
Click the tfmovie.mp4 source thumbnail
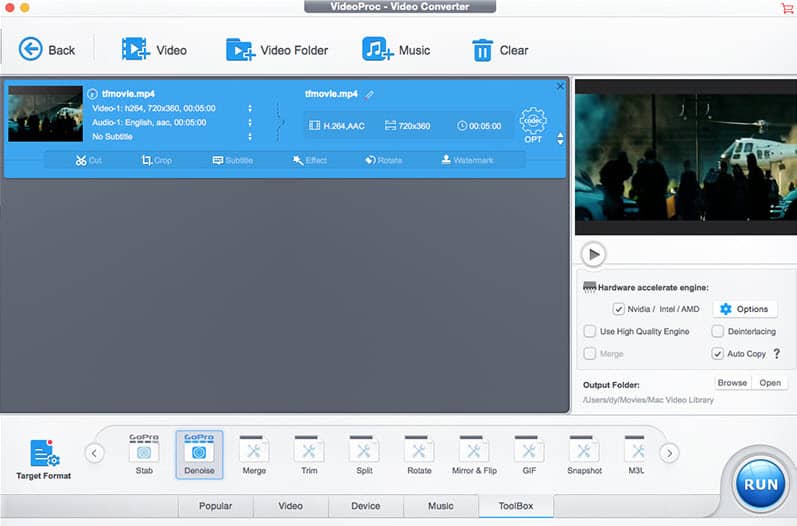click(45, 113)
